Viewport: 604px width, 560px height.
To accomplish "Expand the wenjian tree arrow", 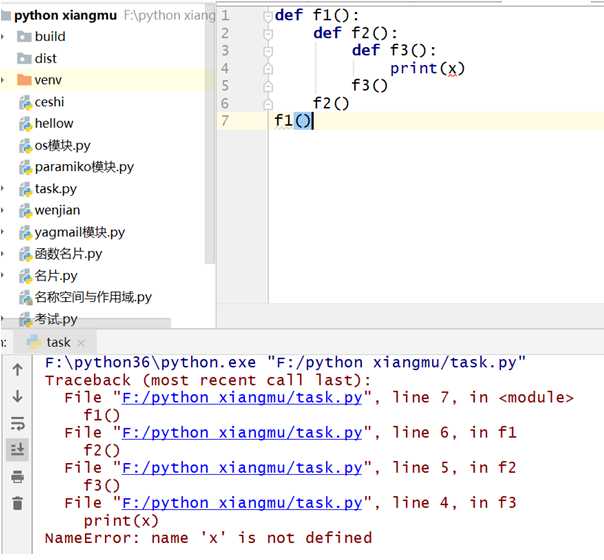I will pyautogui.click(x=3, y=210).
